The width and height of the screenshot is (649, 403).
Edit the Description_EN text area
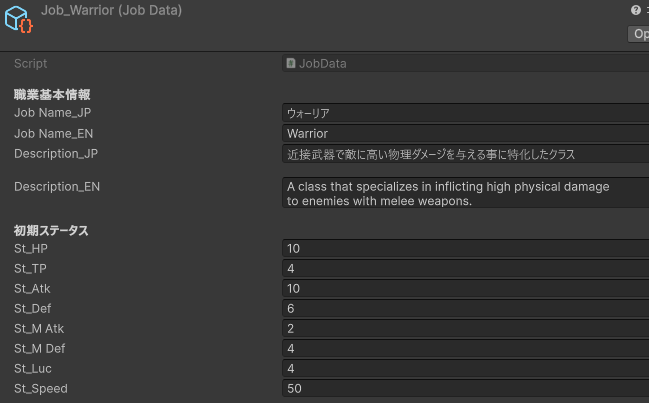pos(465,193)
